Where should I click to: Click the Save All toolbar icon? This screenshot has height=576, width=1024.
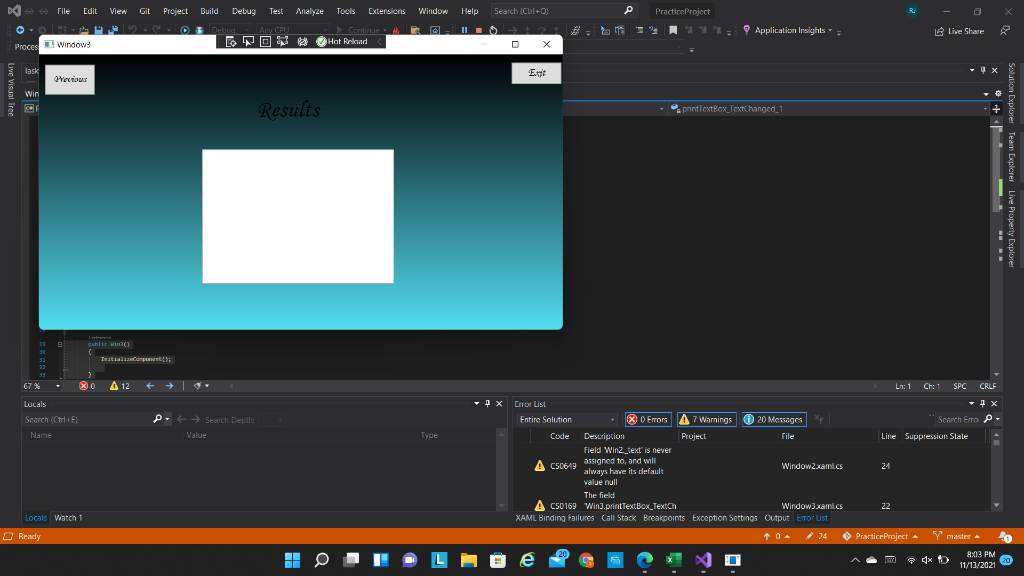[113, 30]
